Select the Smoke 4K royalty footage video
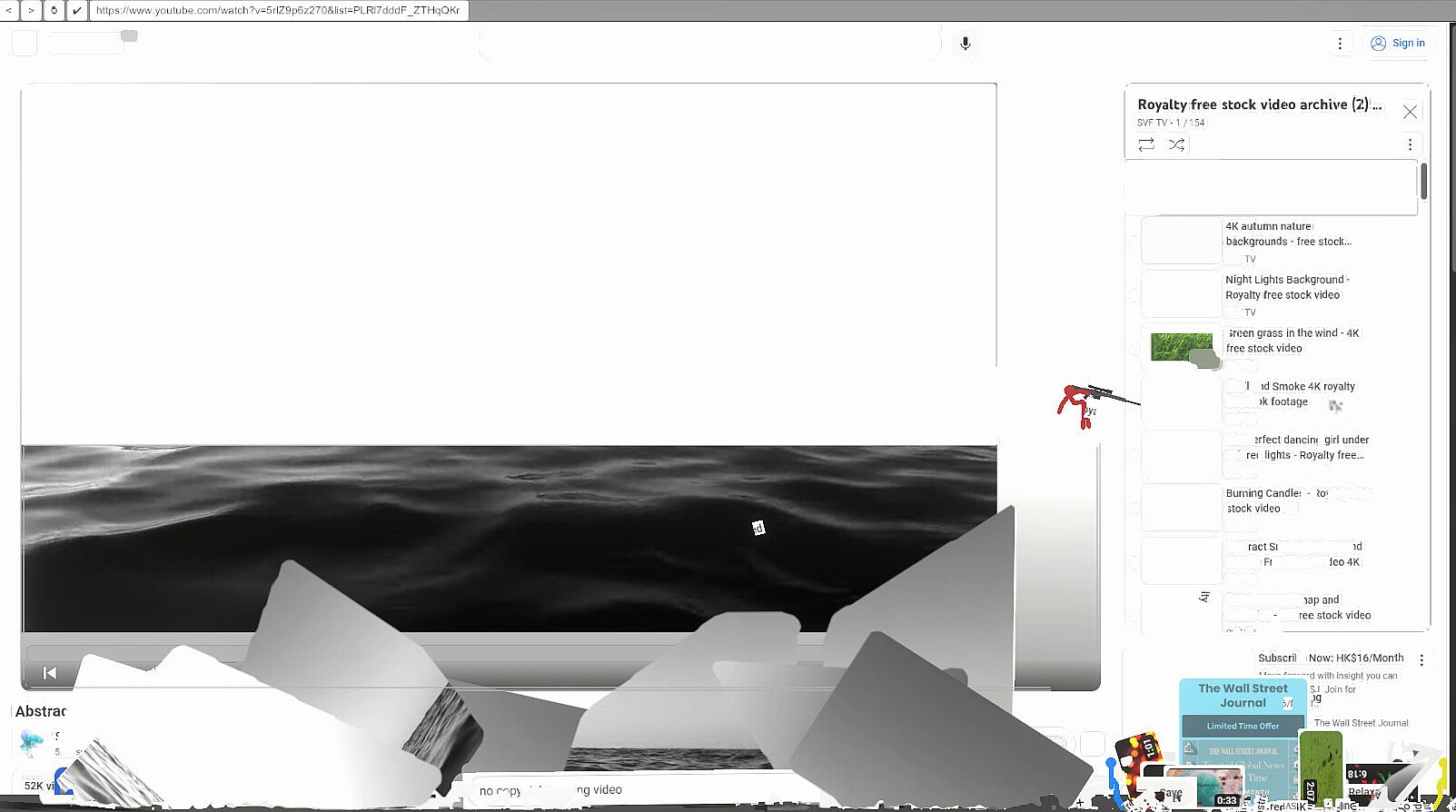 [1299, 393]
